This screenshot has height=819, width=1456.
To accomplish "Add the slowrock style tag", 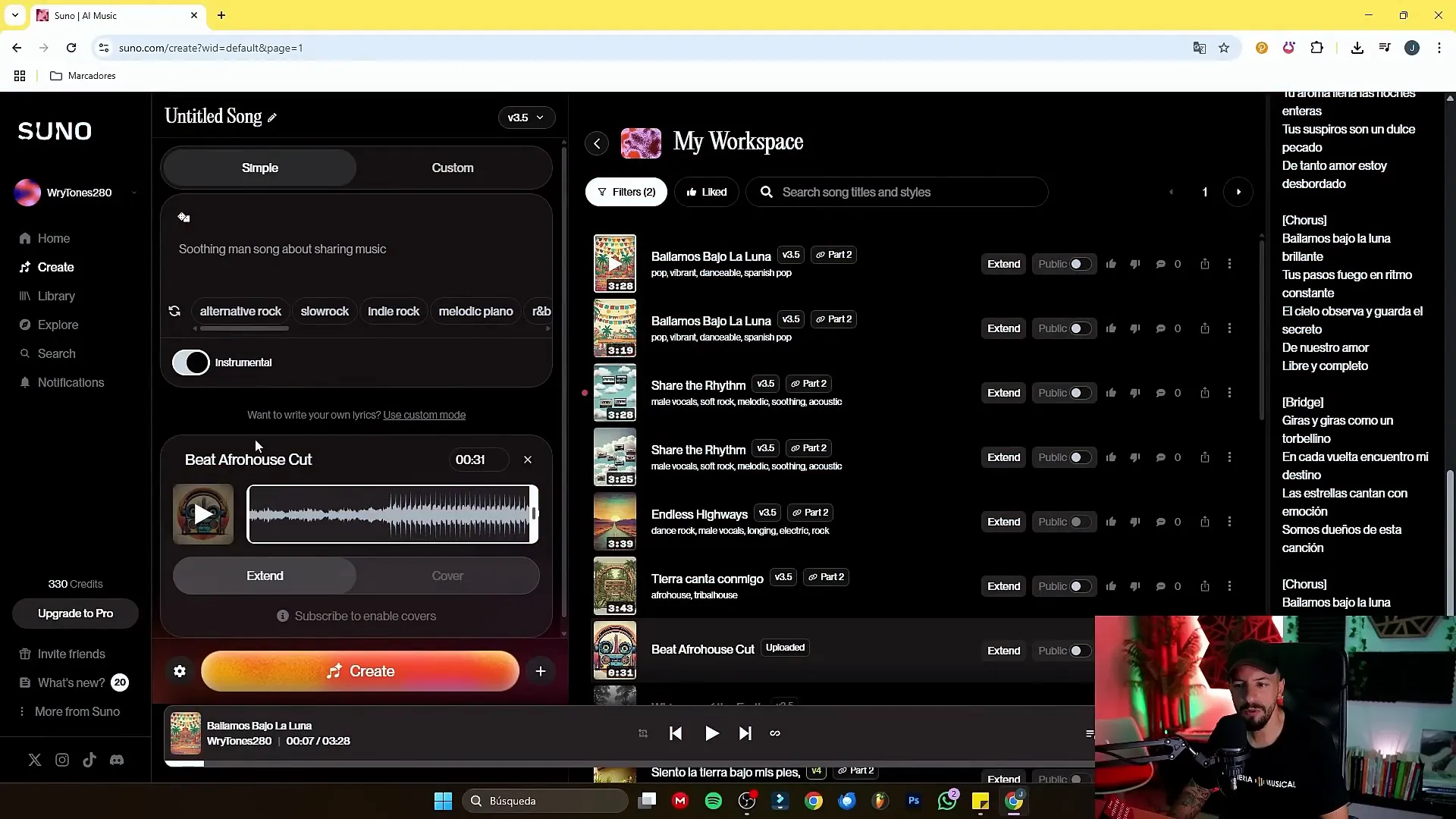I will click(x=325, y=311).
